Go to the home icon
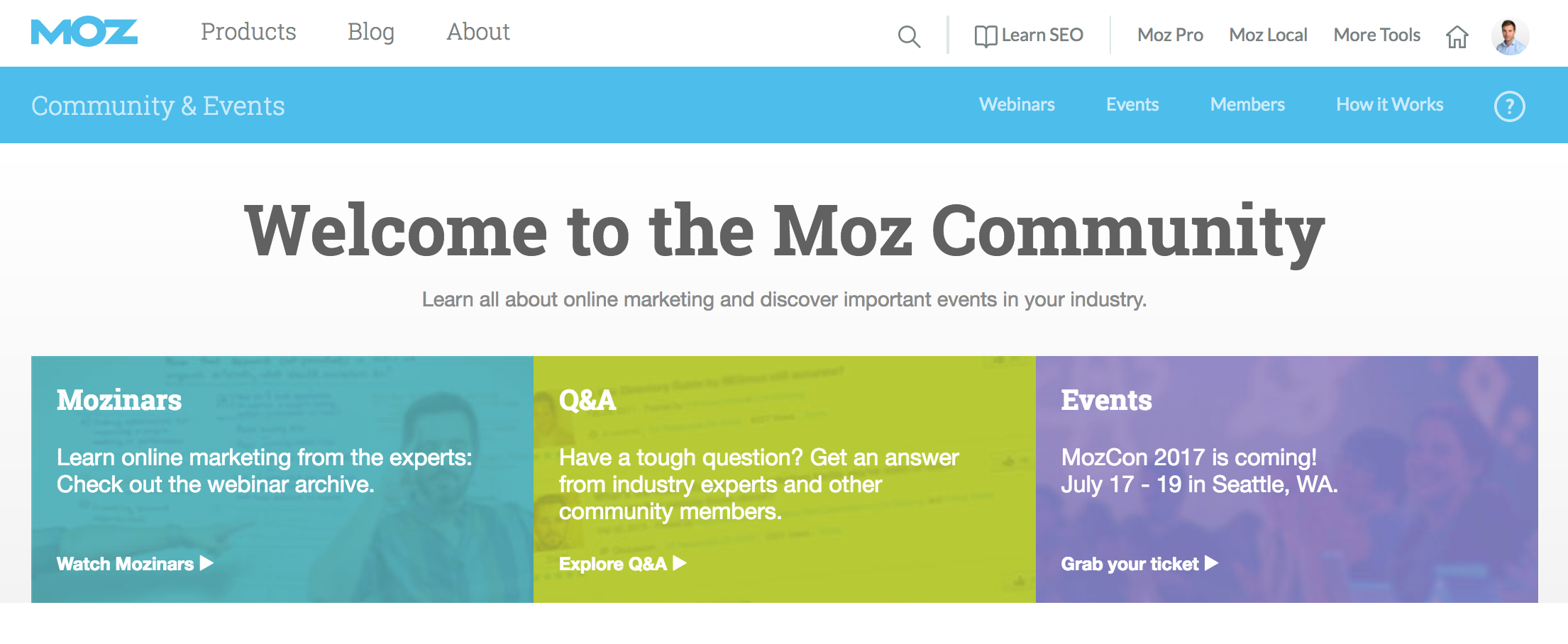 click(x=1457, y=36)
